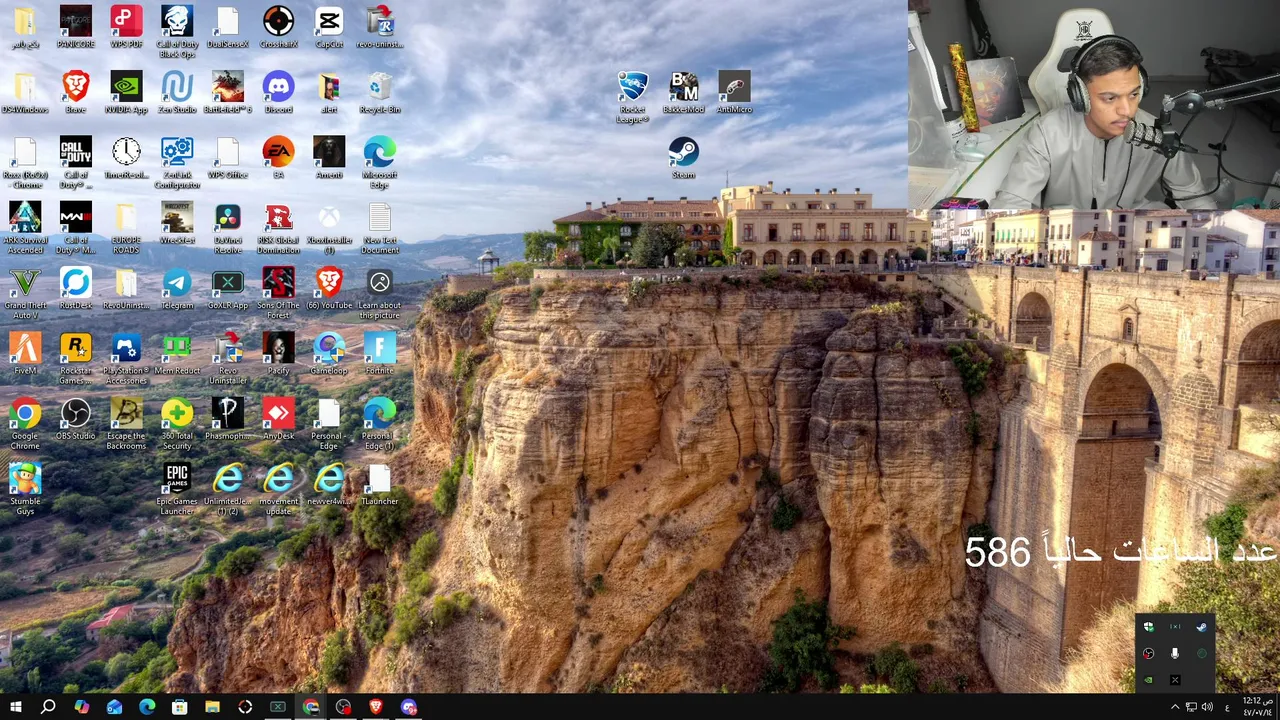1280x720 pixels.
Task: Launch Zen Studio from the desktop
Action: point(177,92)
